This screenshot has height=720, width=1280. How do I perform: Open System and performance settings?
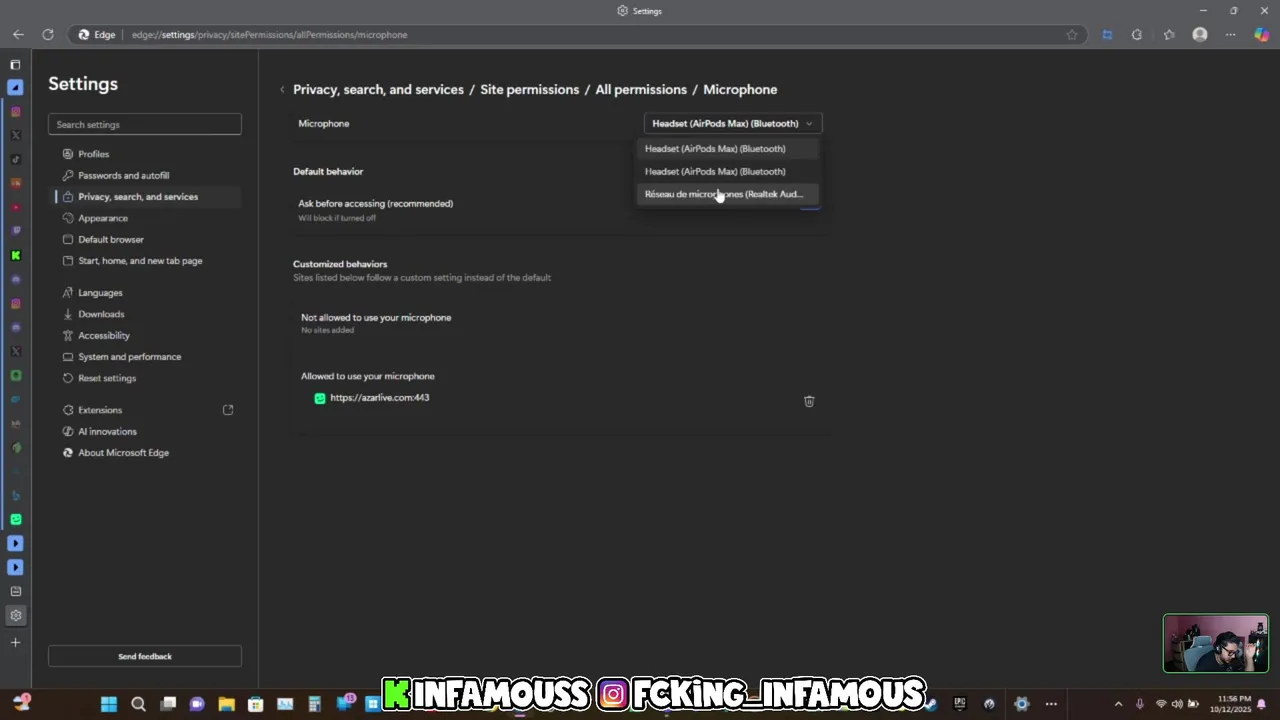[130, 357]
